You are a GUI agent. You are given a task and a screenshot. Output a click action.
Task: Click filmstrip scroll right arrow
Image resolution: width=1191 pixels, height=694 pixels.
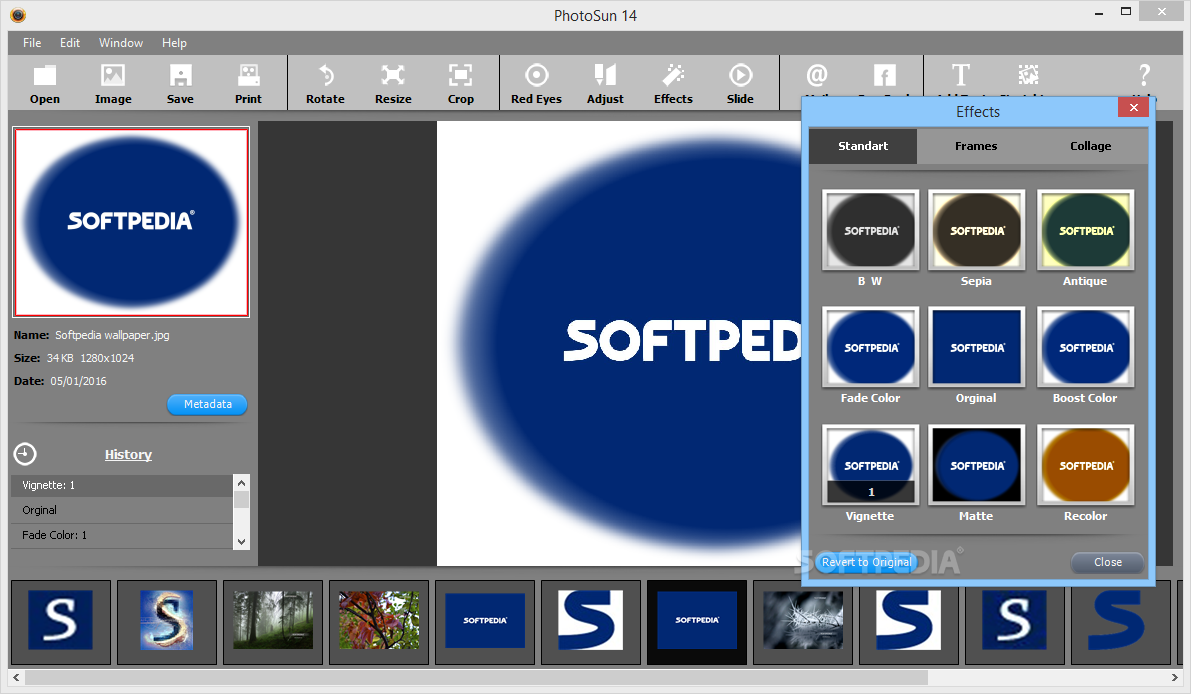pos(1174,677)
